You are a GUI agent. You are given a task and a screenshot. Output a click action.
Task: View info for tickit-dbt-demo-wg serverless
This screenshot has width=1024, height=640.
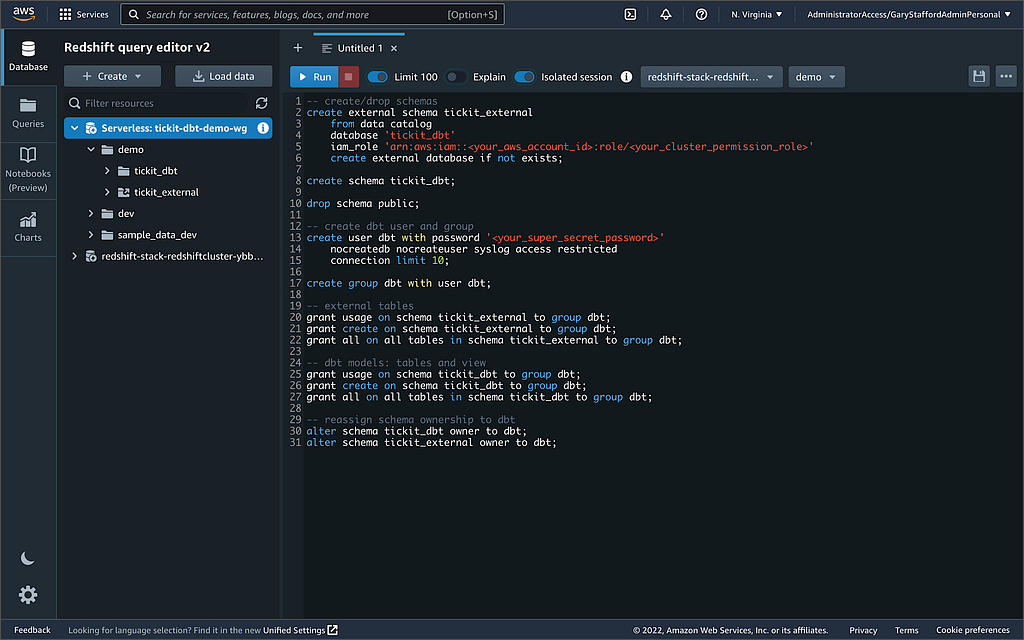[x=263, y=128]
